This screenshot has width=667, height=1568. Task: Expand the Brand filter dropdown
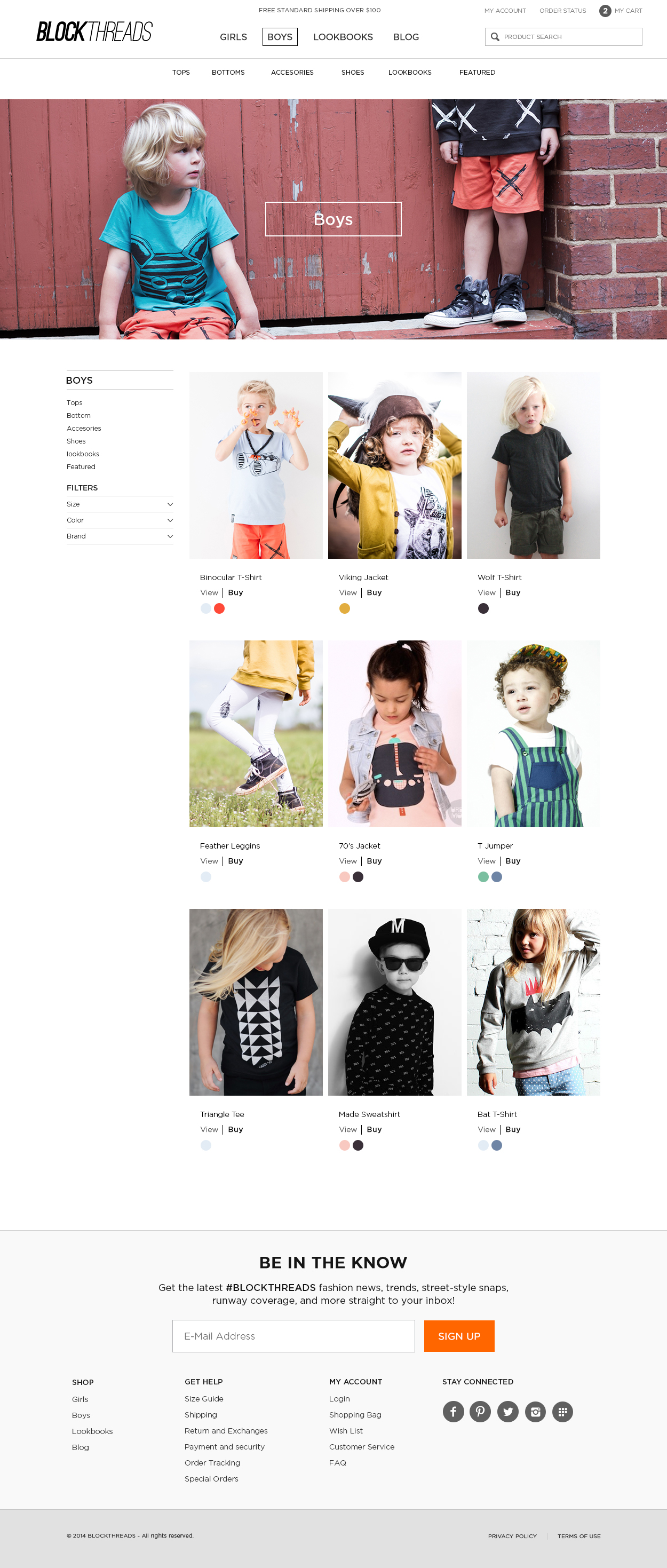coord(120,536)
